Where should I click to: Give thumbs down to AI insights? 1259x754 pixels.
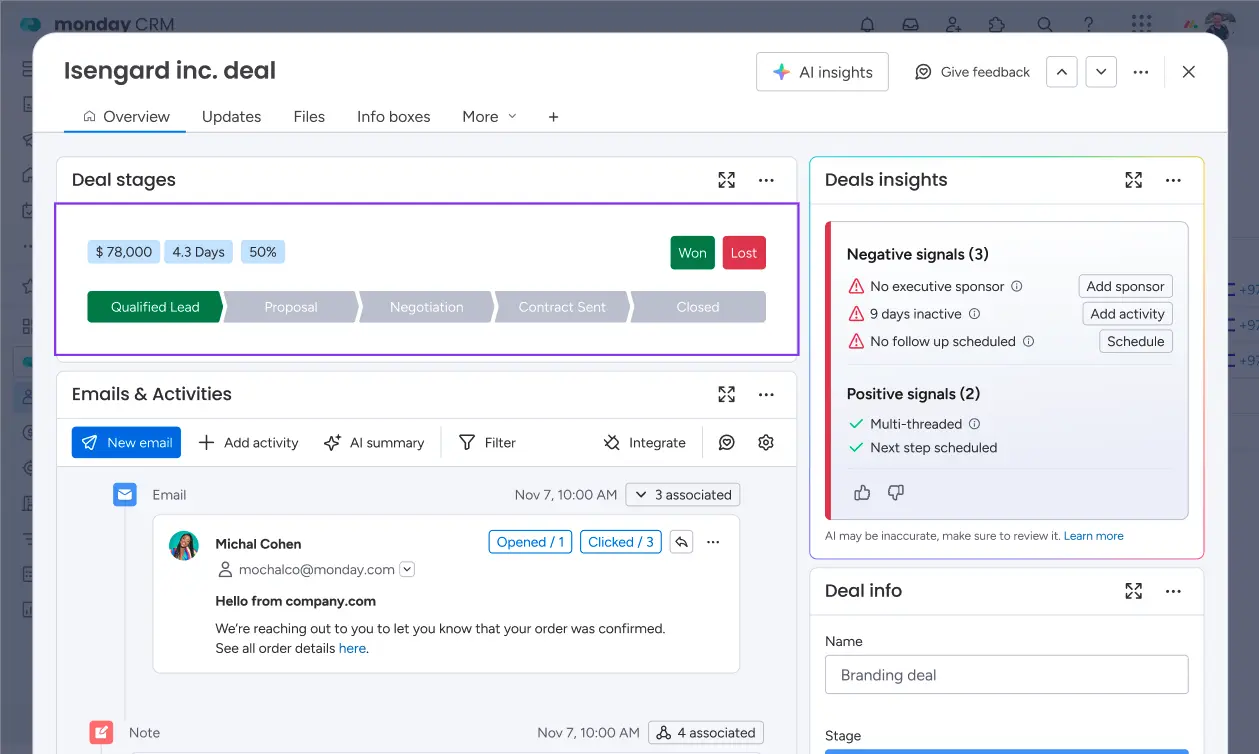pos(896,492)
